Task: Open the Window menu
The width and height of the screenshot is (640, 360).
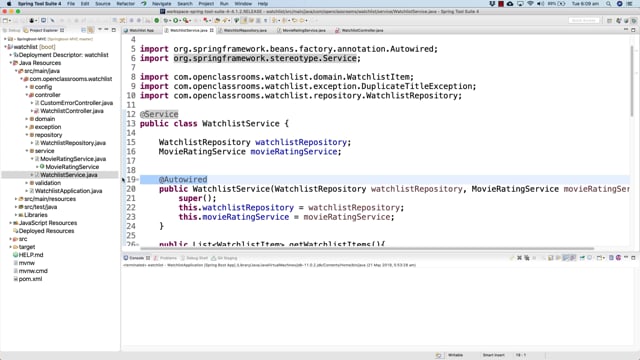Action: (243, 4)
